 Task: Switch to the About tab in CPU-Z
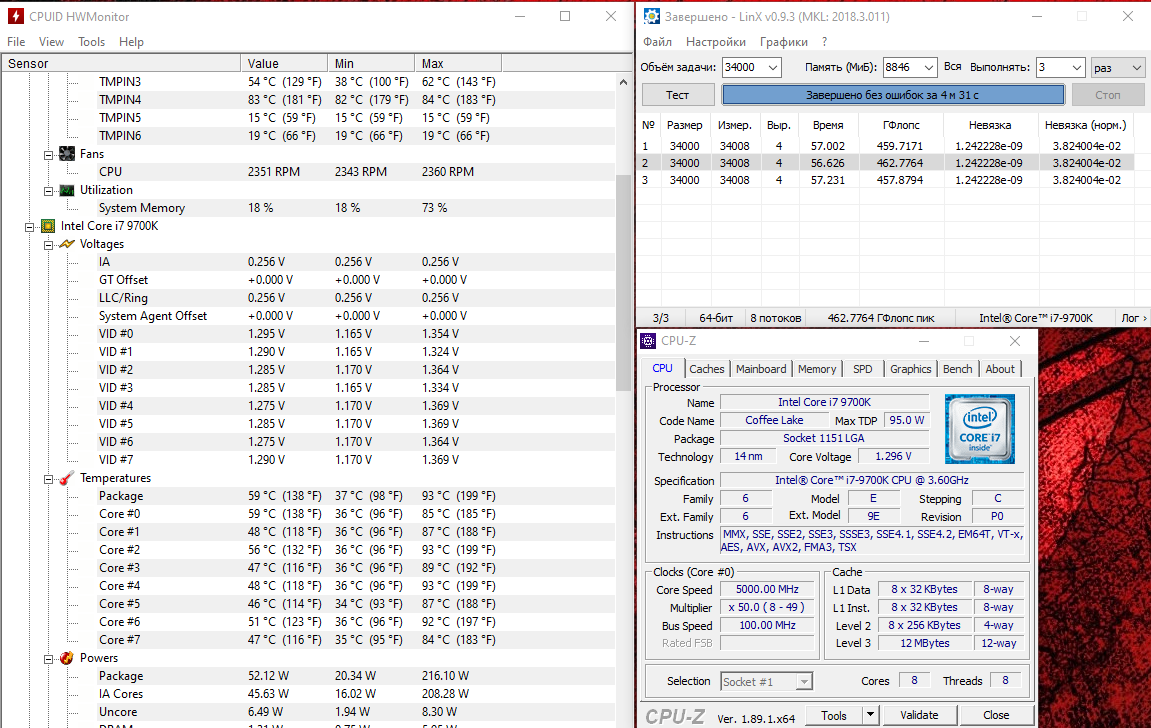(1000, 369)
